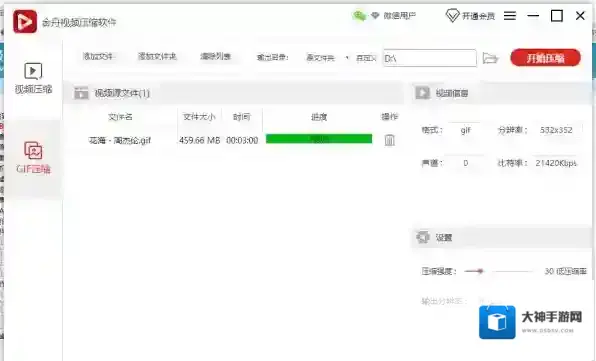The width and height of the screenshot is (596, 361).
Task: Open the 视频压缩 (video compression) sidebar section
Action: click(x=33, y=78)
